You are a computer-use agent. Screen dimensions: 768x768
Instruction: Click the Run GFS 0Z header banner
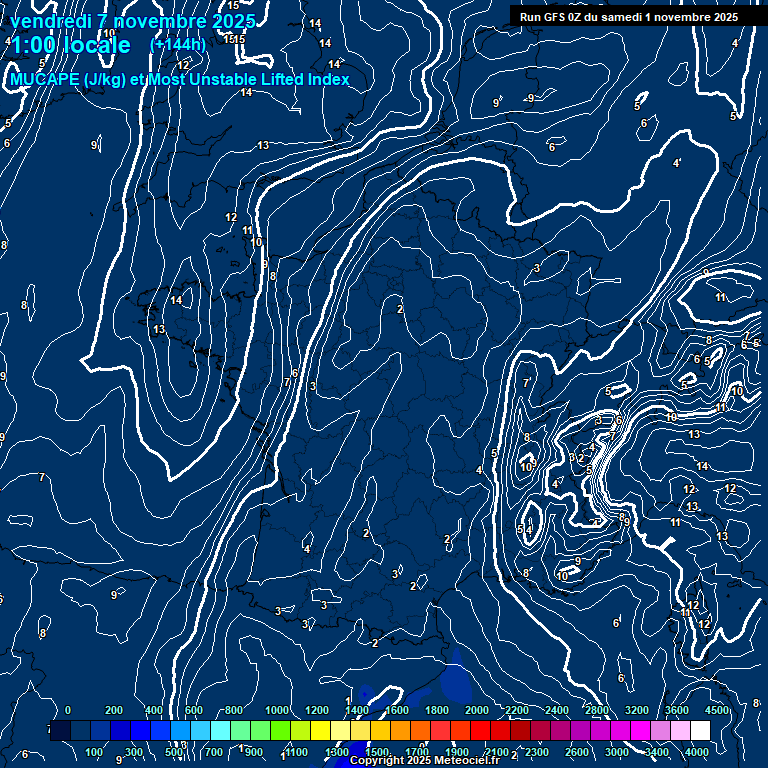coord(629,16)
